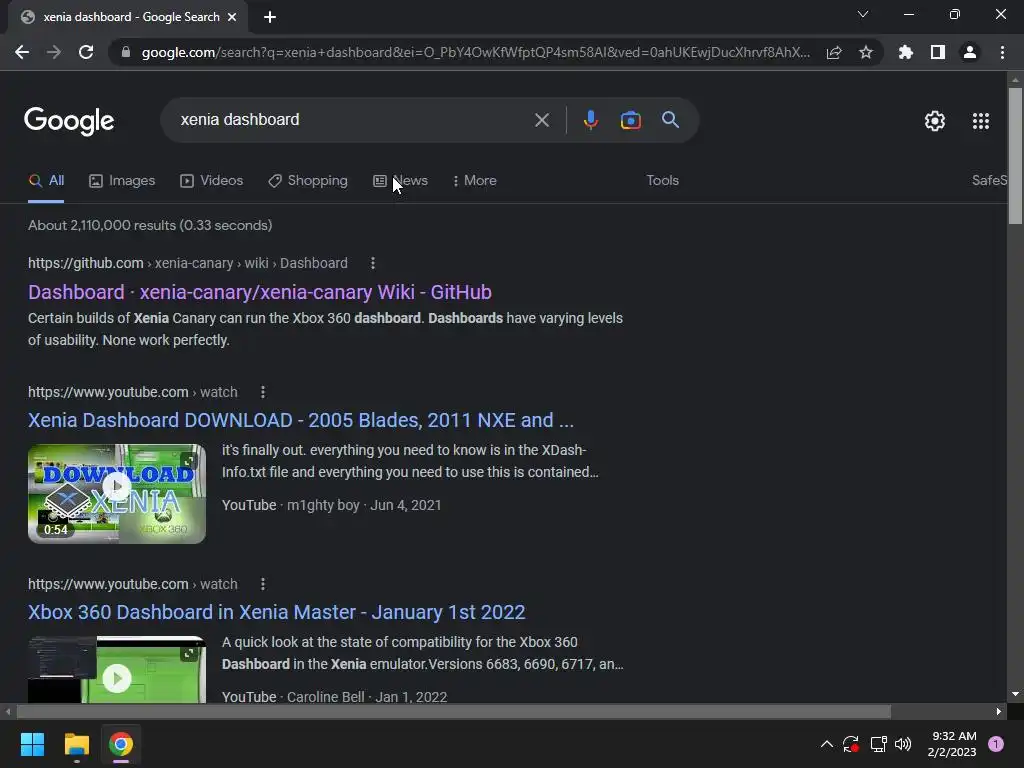Screen dimensions: 1024x768
Task: Open options for Caroline Bell YouTube result
Action: tap(263, 584)
